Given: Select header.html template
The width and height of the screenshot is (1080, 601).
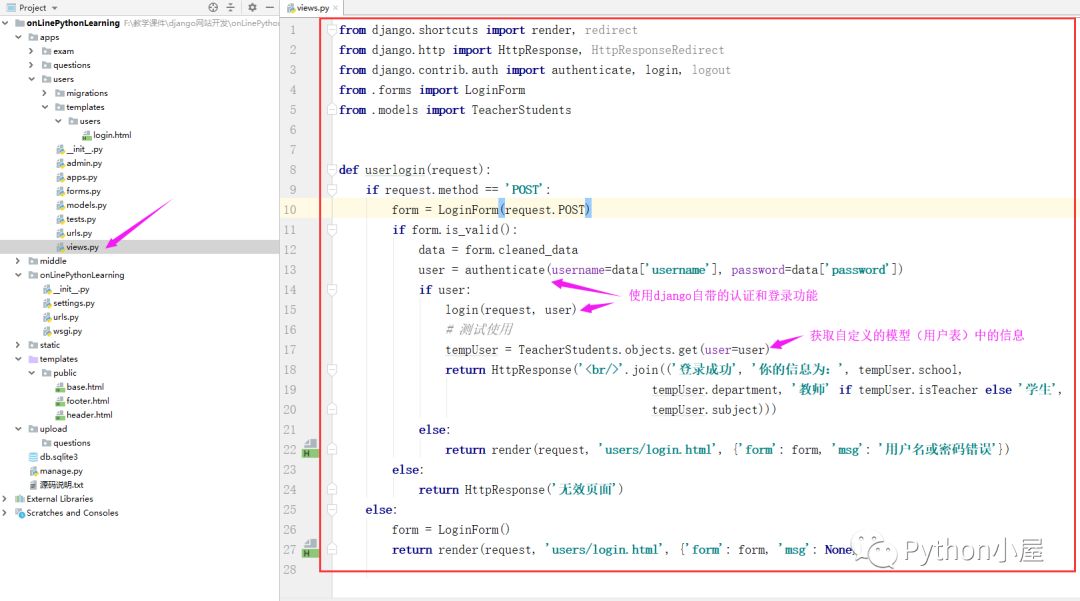Looking at the screenshot, I should point(89,415).
